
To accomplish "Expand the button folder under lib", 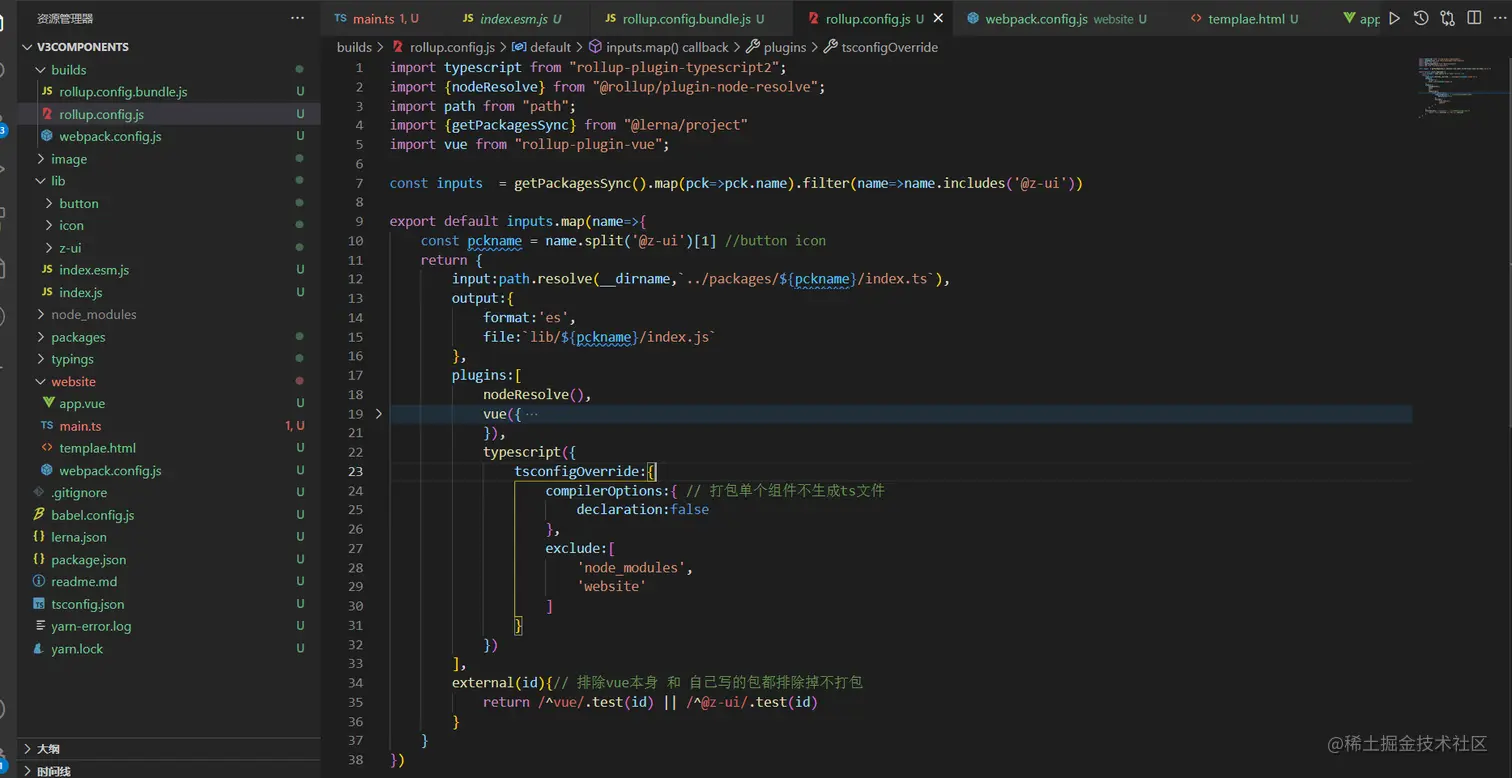I will pos(49,203).
